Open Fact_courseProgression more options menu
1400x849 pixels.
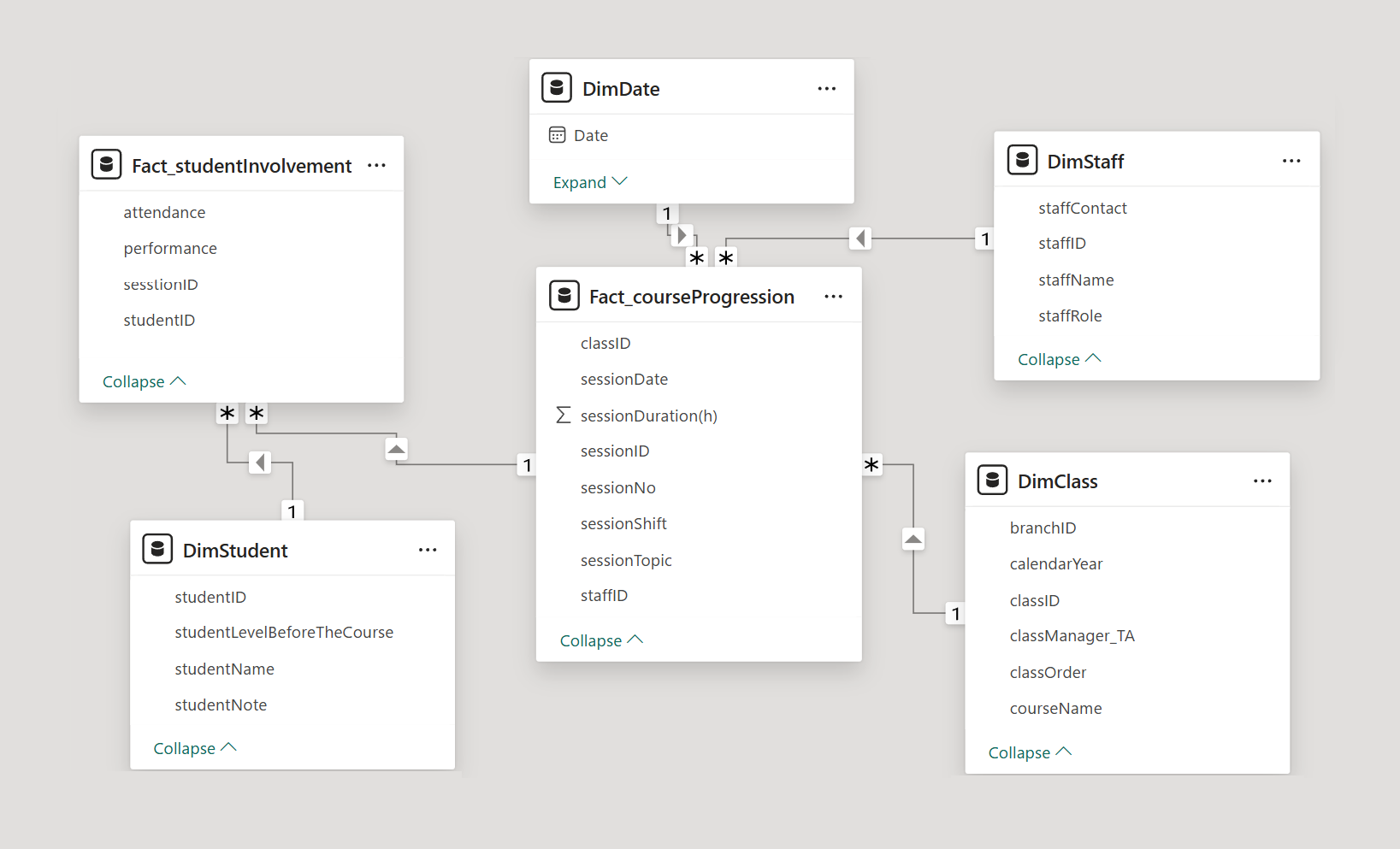tap(833, 297)
